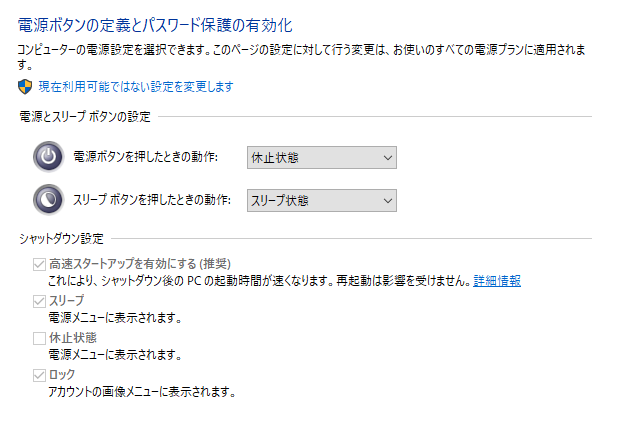This screenshot has height=435, width=625.
Task: Expand the 休止状態 power button dropdown
Action: [x=321, y=157]
